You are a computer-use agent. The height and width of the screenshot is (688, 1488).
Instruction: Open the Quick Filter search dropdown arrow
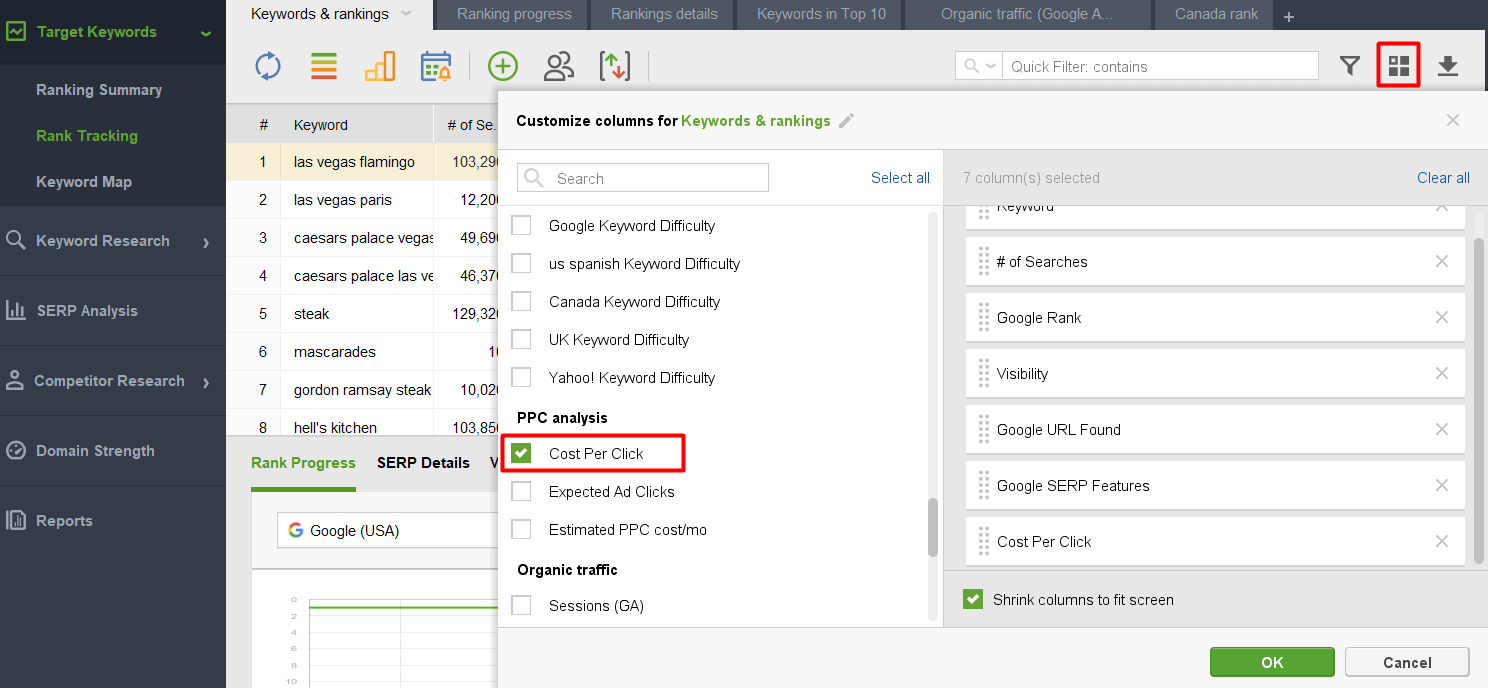[991, 67]
